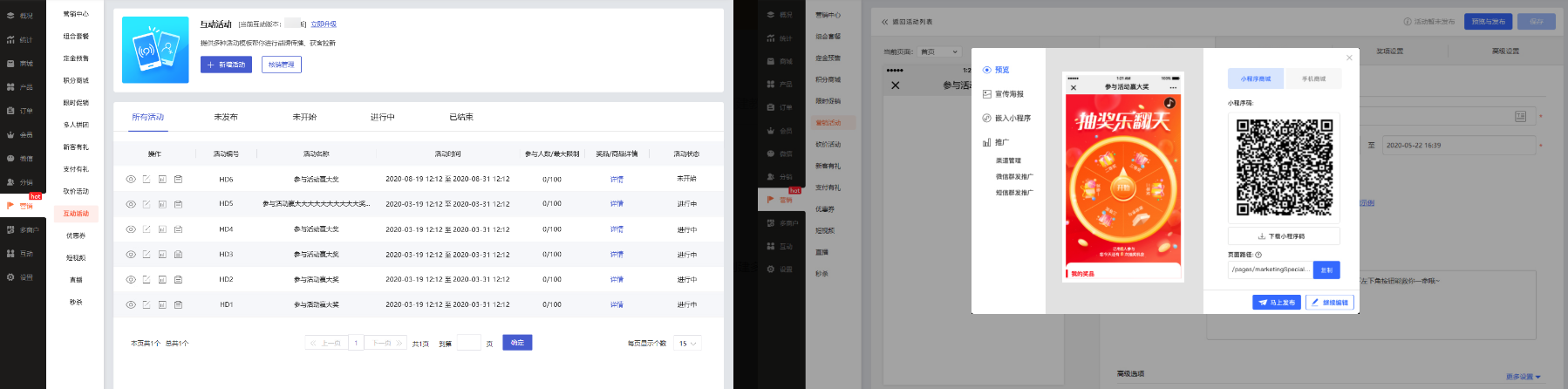Open 会员 in the left dark sidebar
This screenshot has width=1568, height=389.
pos(21,135)
